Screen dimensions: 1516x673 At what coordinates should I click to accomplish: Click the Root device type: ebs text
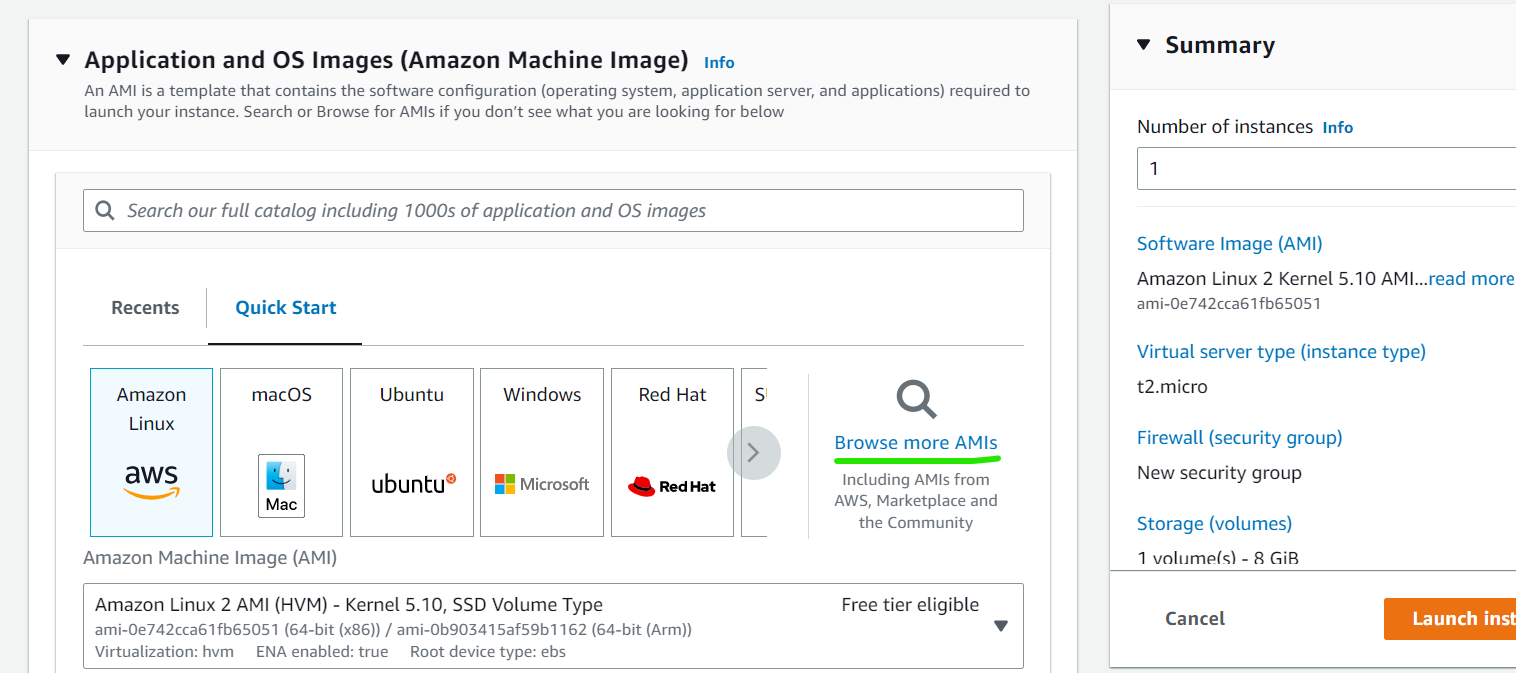coord(488,652)
